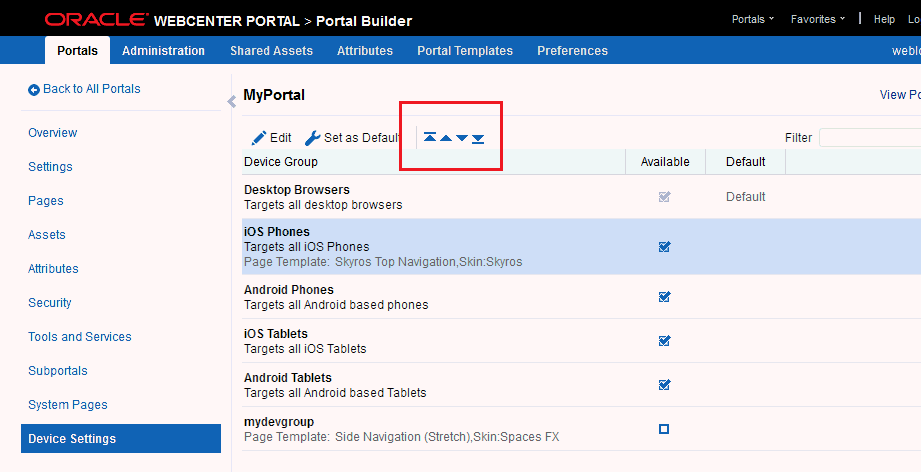921x472 pixels.
Task: Select the iOS Phones row
Action: click(581, 247)
